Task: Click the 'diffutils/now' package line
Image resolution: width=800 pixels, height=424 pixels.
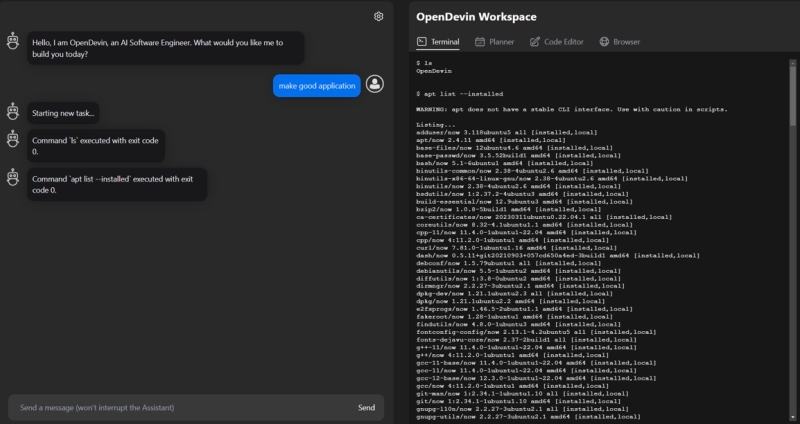Action: [x=519, y=278]
